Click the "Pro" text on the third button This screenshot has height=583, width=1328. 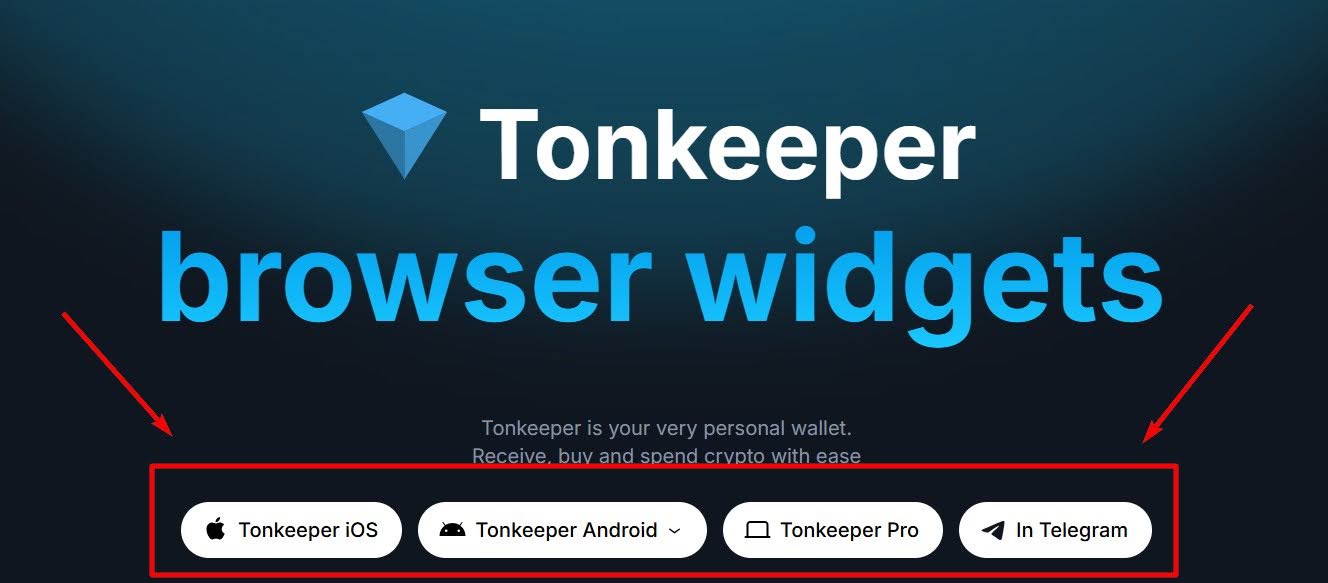tap(901, 530)
